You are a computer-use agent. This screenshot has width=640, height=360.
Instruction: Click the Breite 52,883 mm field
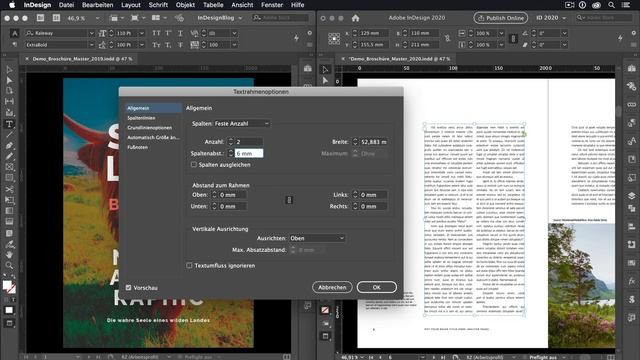tap(373, 142)
